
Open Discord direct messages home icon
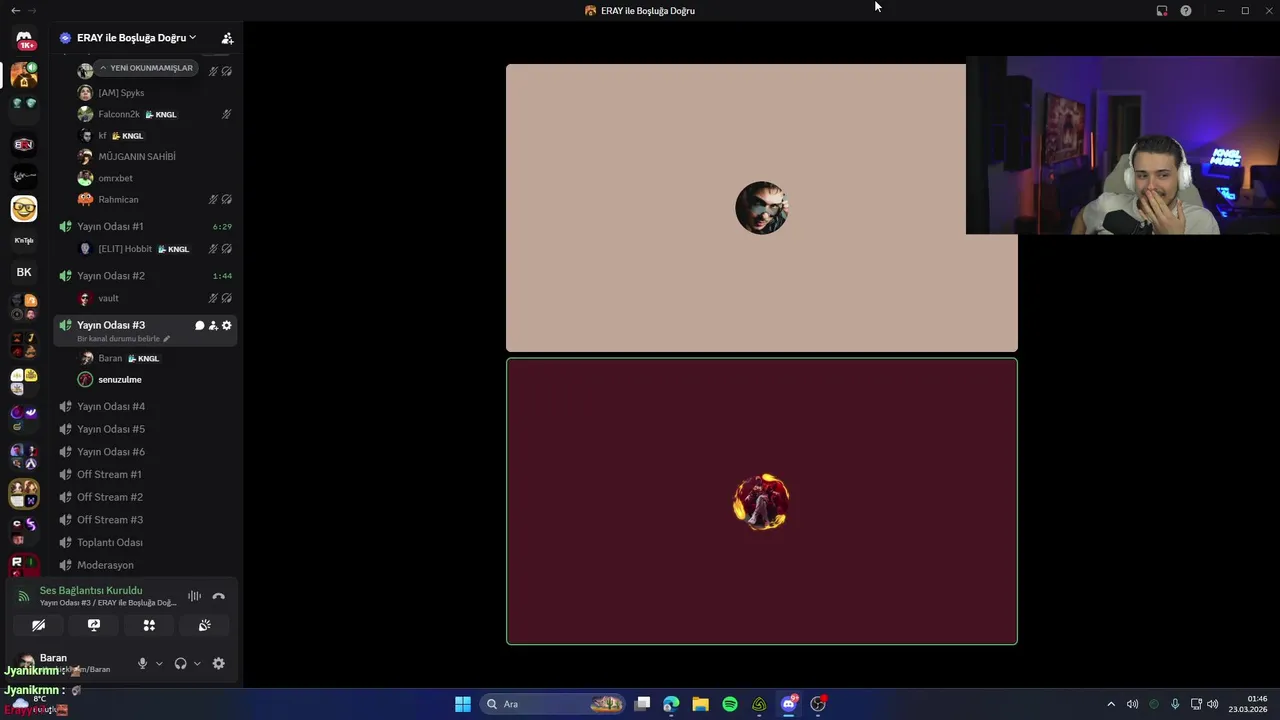[24, 39]
